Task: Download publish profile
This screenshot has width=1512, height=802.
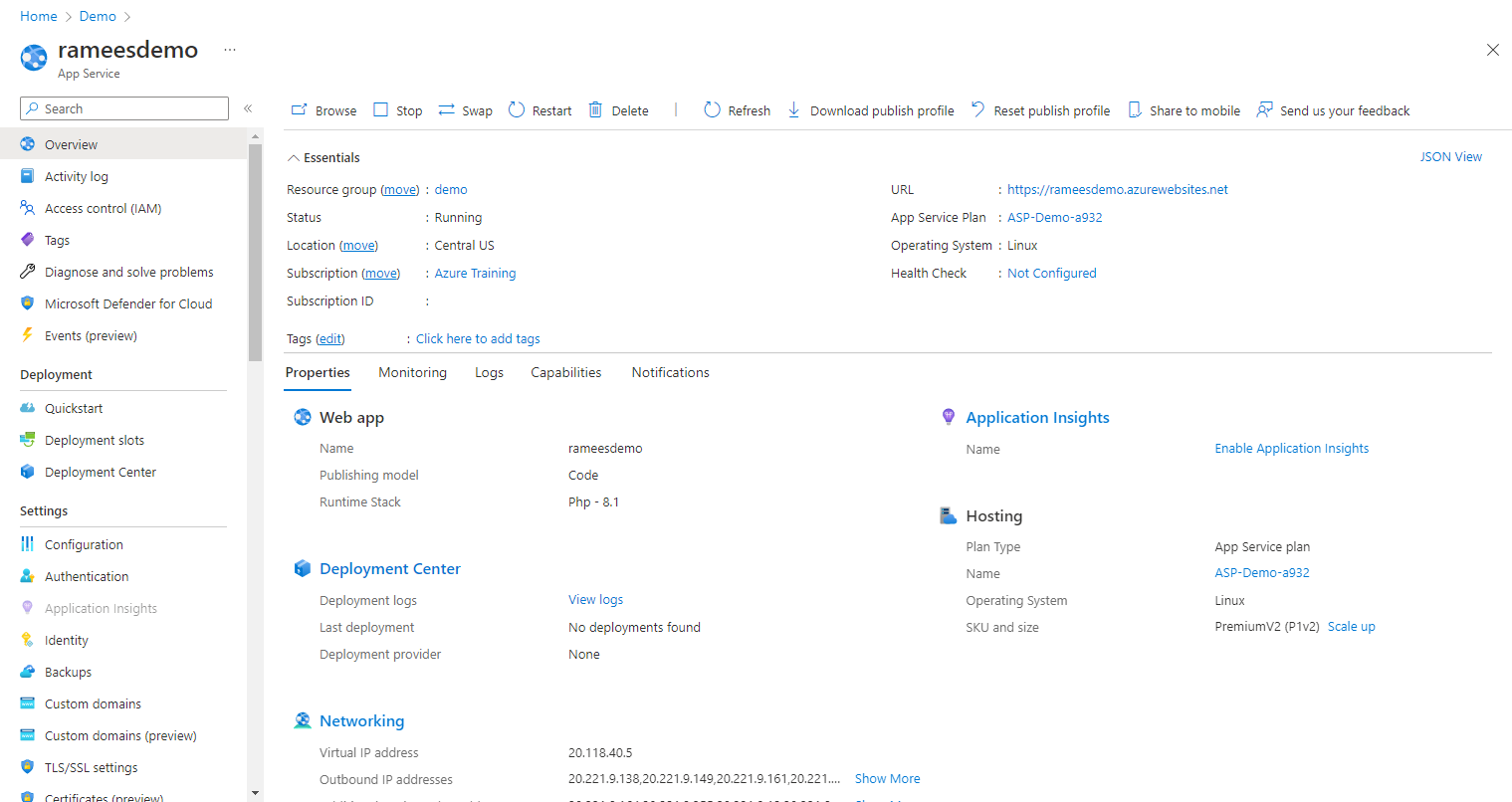Action: pos(870,110)
